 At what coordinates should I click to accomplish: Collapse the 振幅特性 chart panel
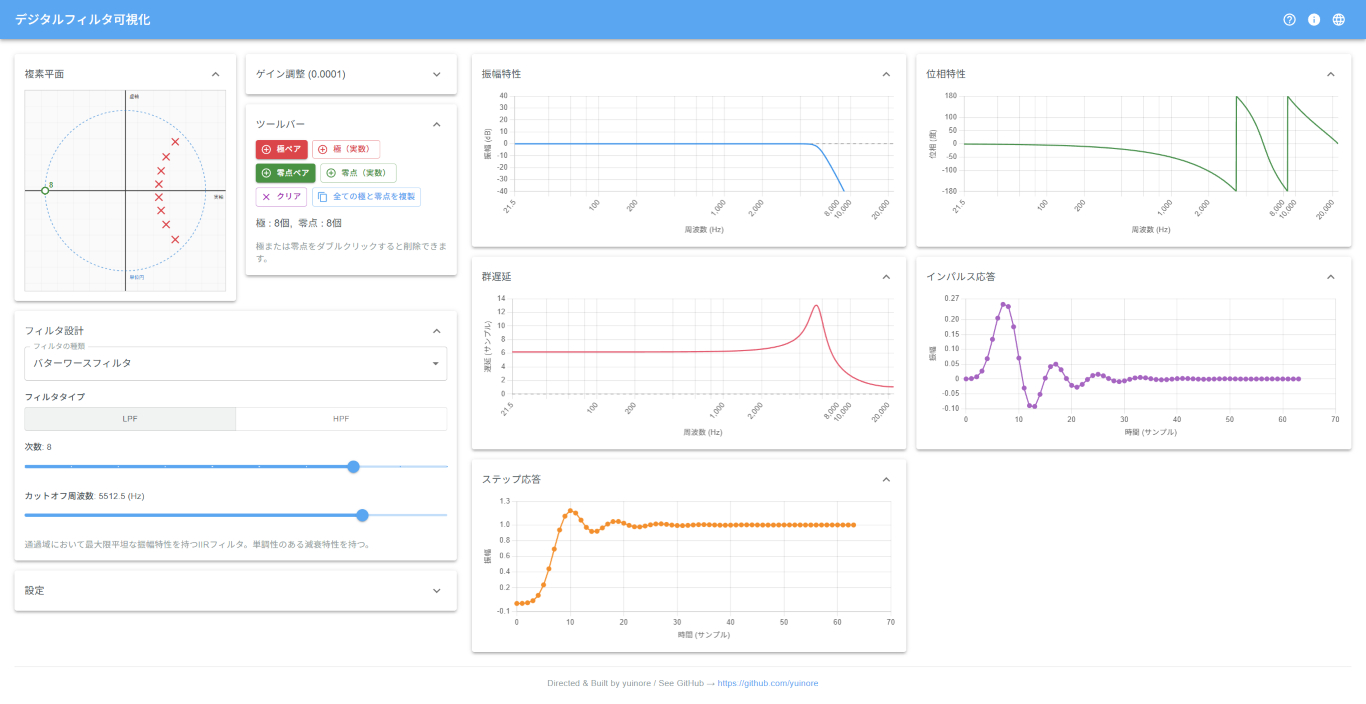(885, 74)
